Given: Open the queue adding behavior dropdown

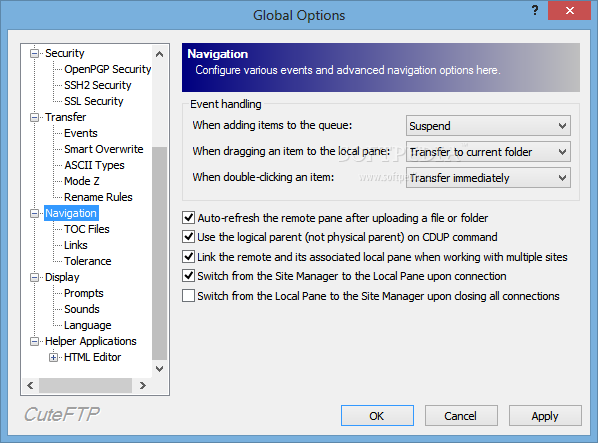Looking at the screenshot, I should tap(488, 126).
